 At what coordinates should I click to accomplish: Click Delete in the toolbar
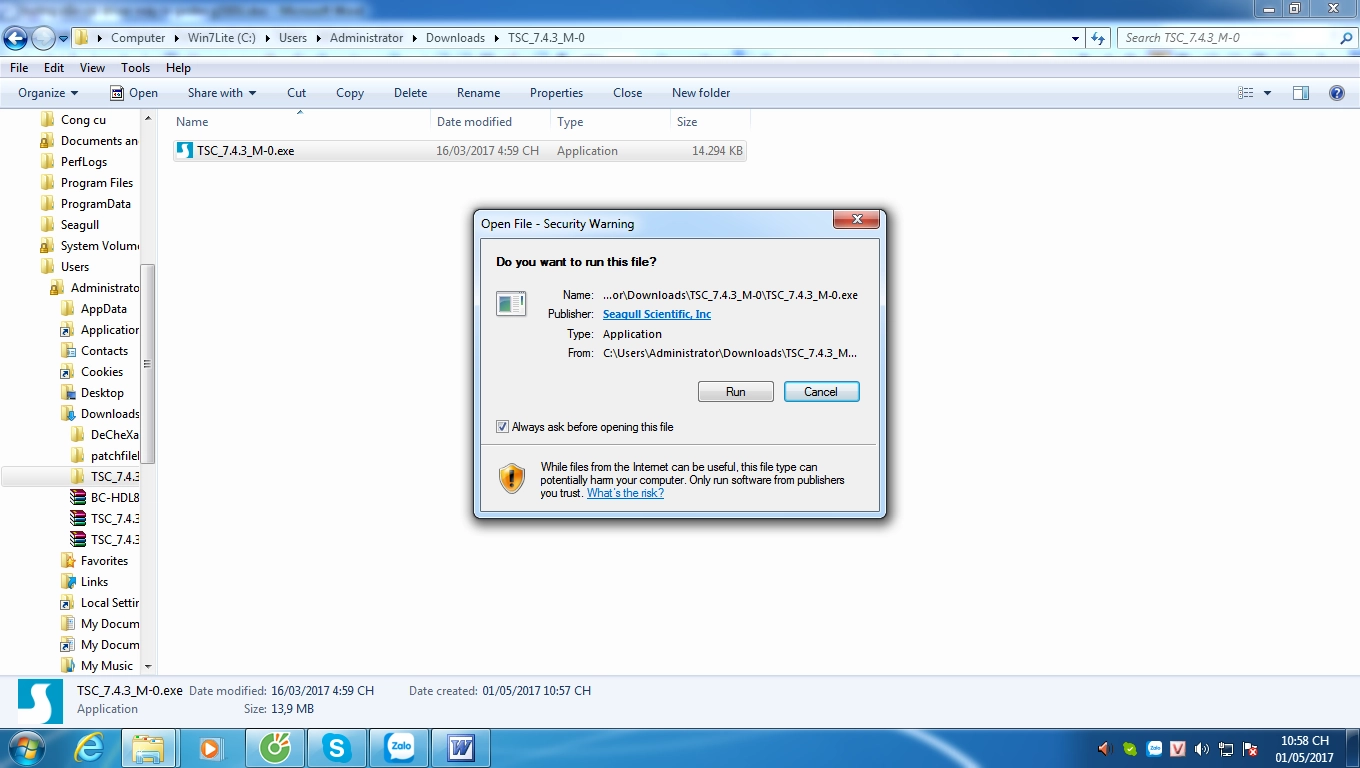410,93
